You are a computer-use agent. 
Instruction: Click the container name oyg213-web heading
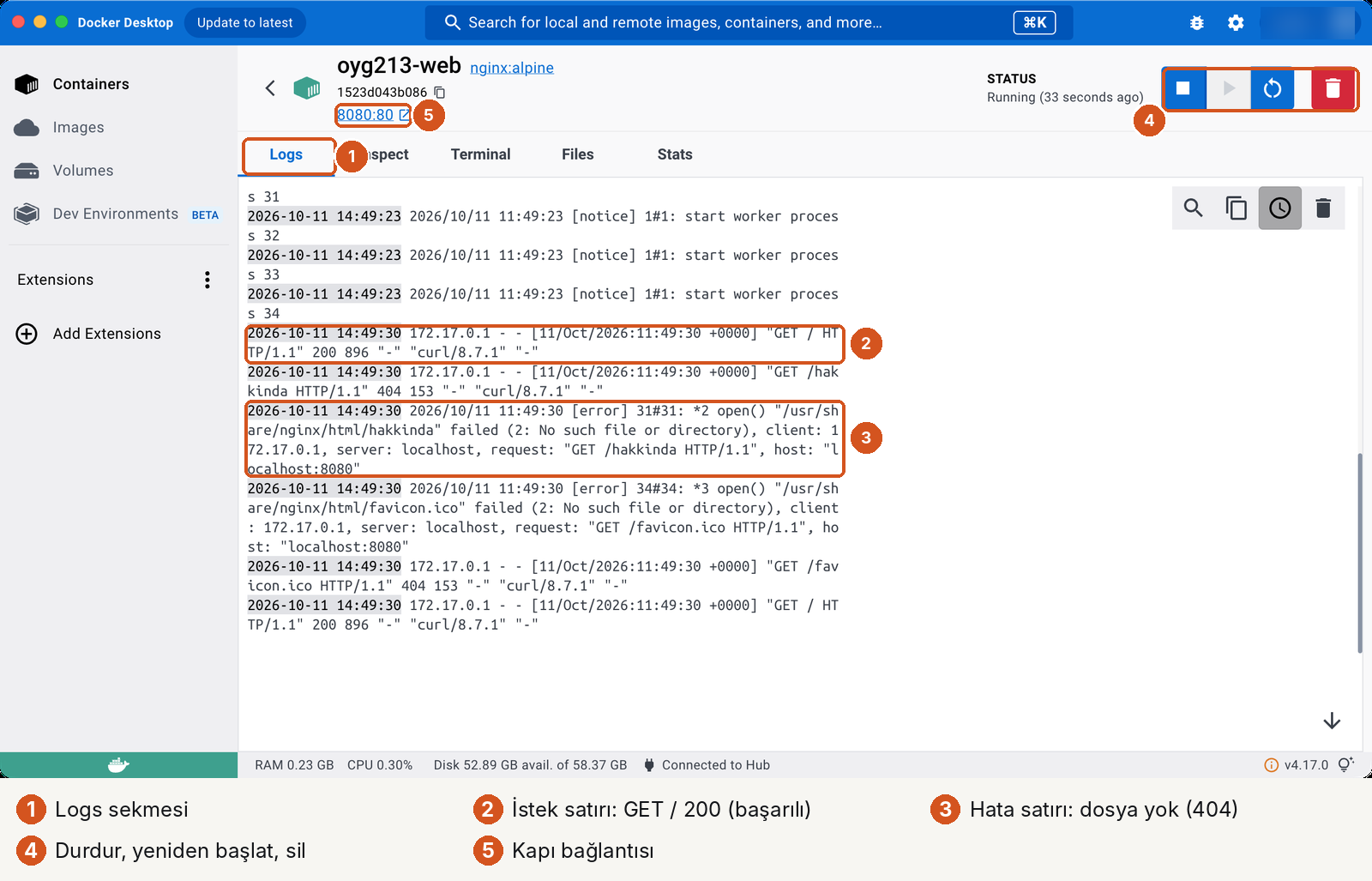pos(399,65)
